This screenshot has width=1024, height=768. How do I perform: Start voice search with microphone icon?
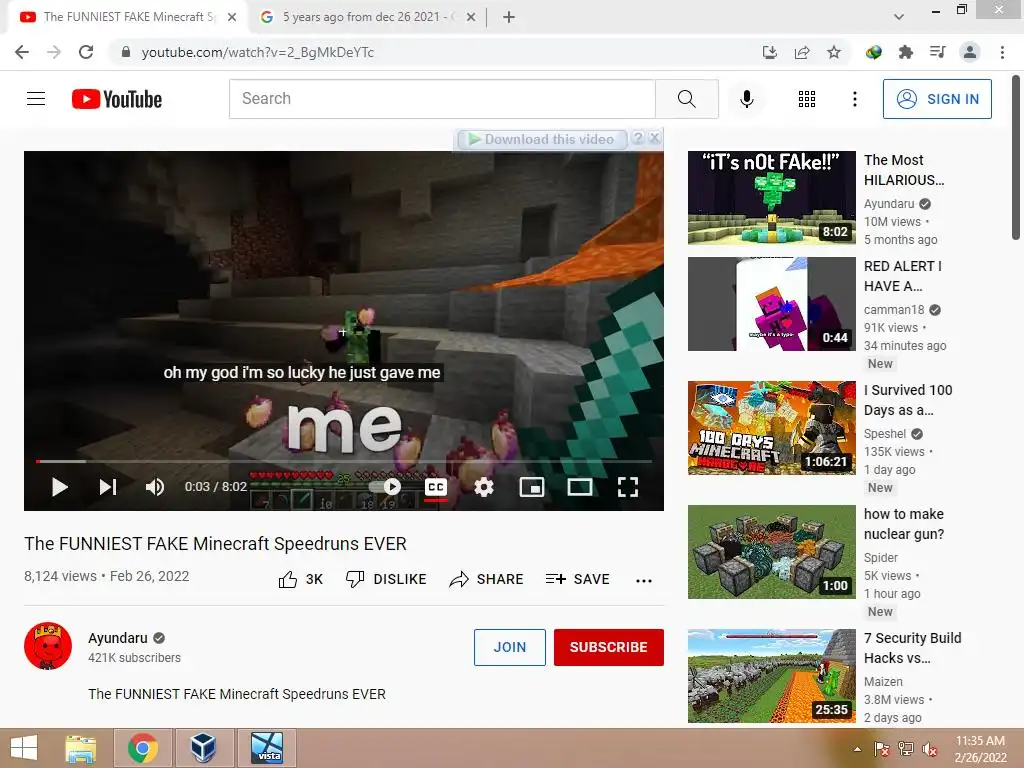746,99
